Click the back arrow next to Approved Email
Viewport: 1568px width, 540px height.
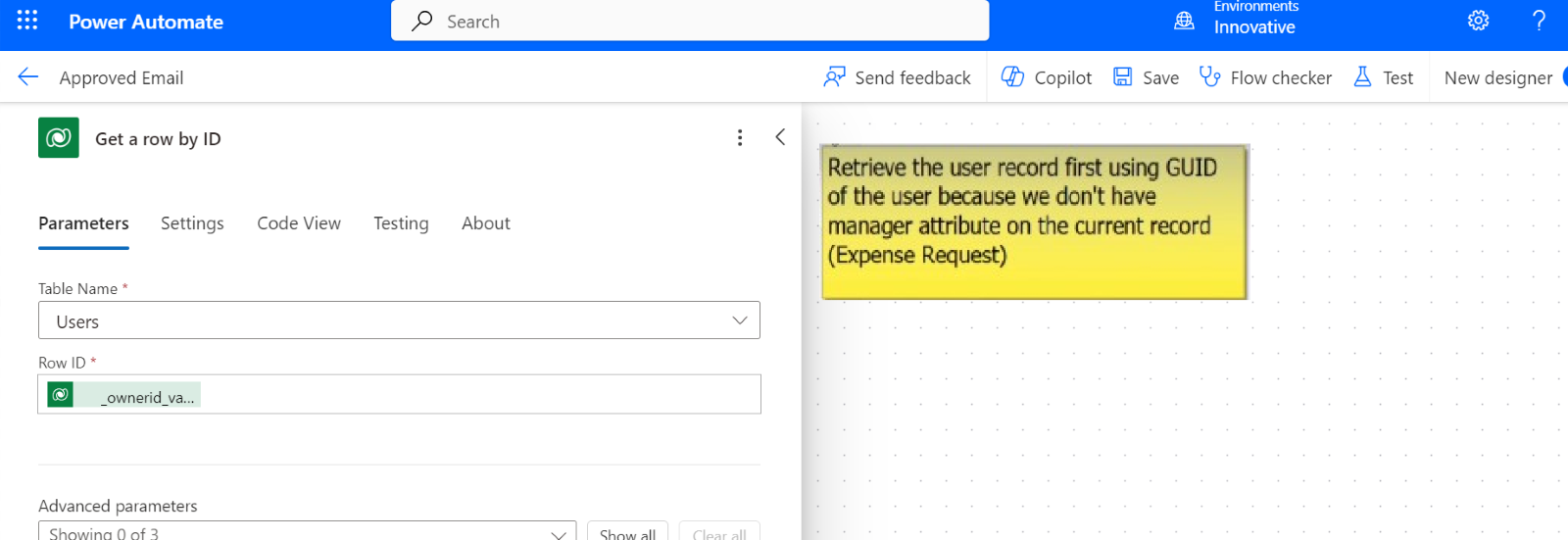[27, 77]
